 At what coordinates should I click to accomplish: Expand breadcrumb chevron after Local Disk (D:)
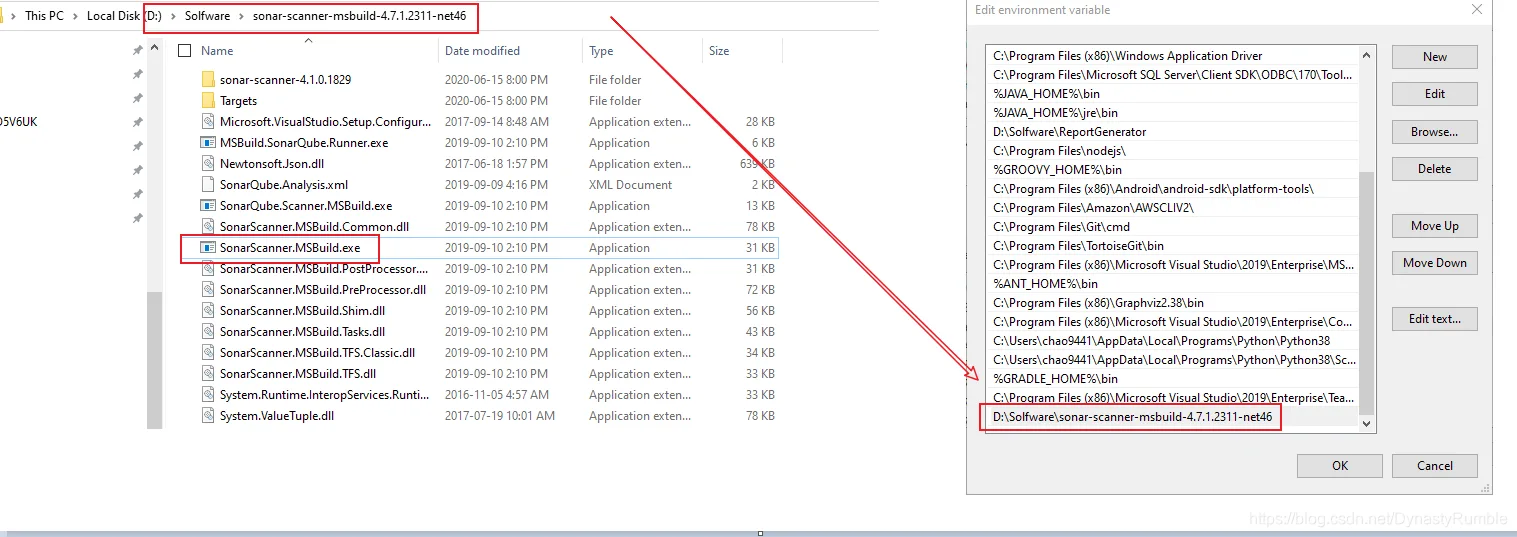point(172,16)
